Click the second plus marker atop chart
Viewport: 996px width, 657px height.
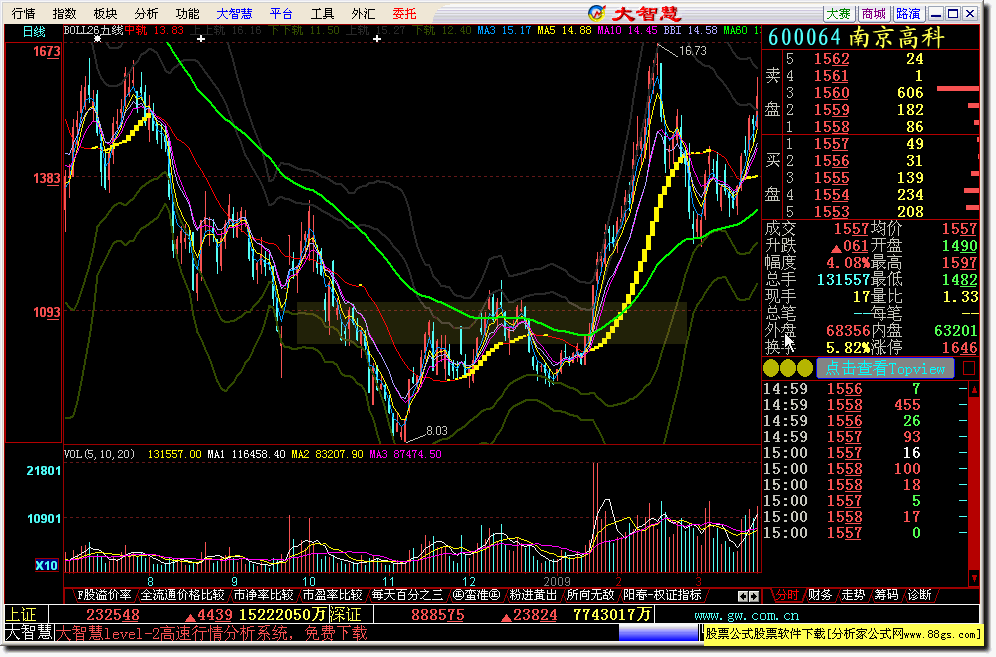pyautogui.click(x=201, y=39)
